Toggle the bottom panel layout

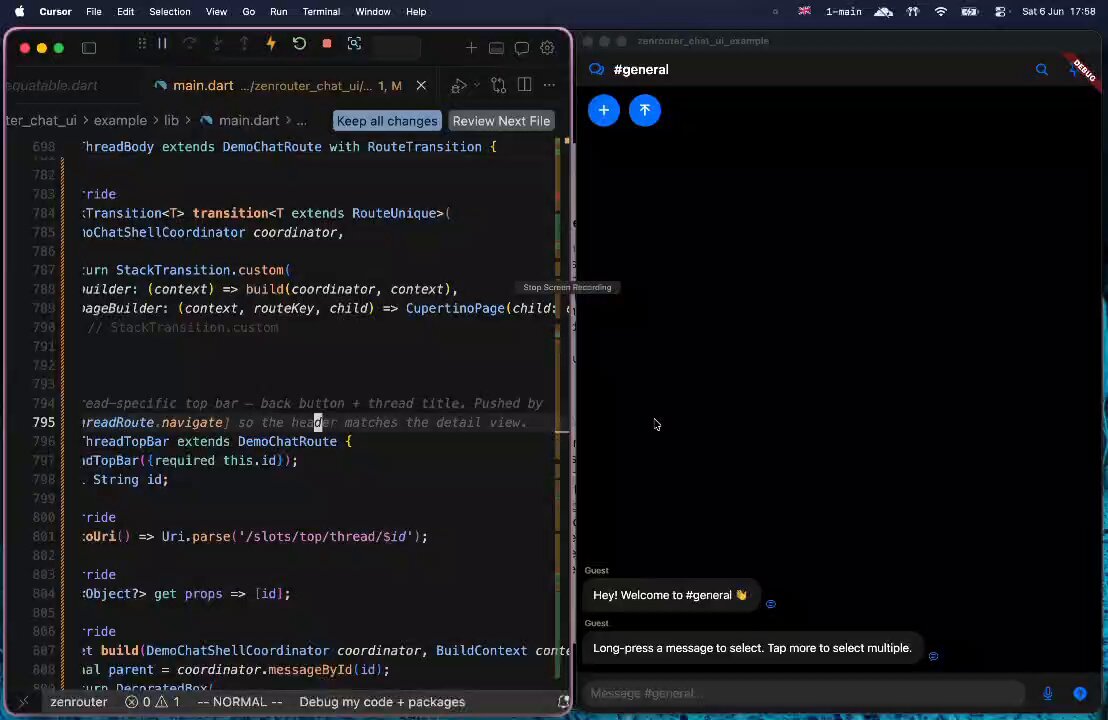tap(496, 48)
